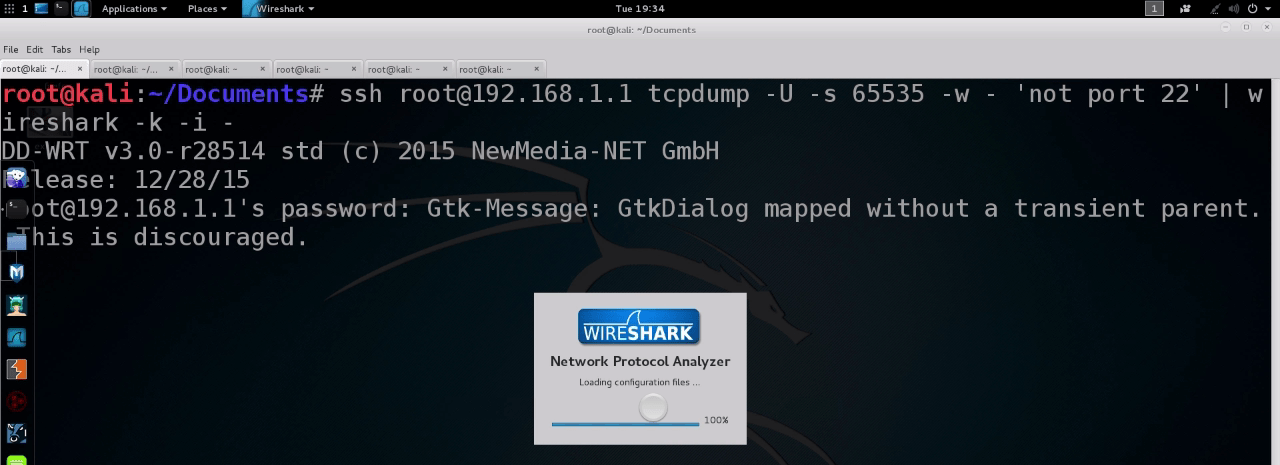Image resolution: width=1280 pixels, height=465 pixels.
Task: Open the Applications menu
Action: tap(134, 8)
